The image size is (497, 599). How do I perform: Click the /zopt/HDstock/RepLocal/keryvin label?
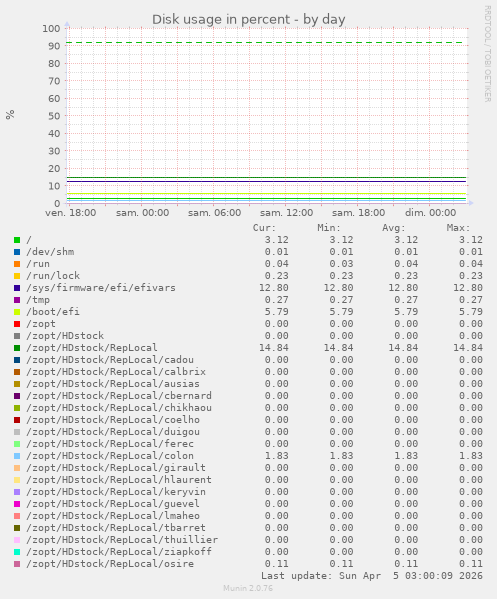click(x=116, y=492)
